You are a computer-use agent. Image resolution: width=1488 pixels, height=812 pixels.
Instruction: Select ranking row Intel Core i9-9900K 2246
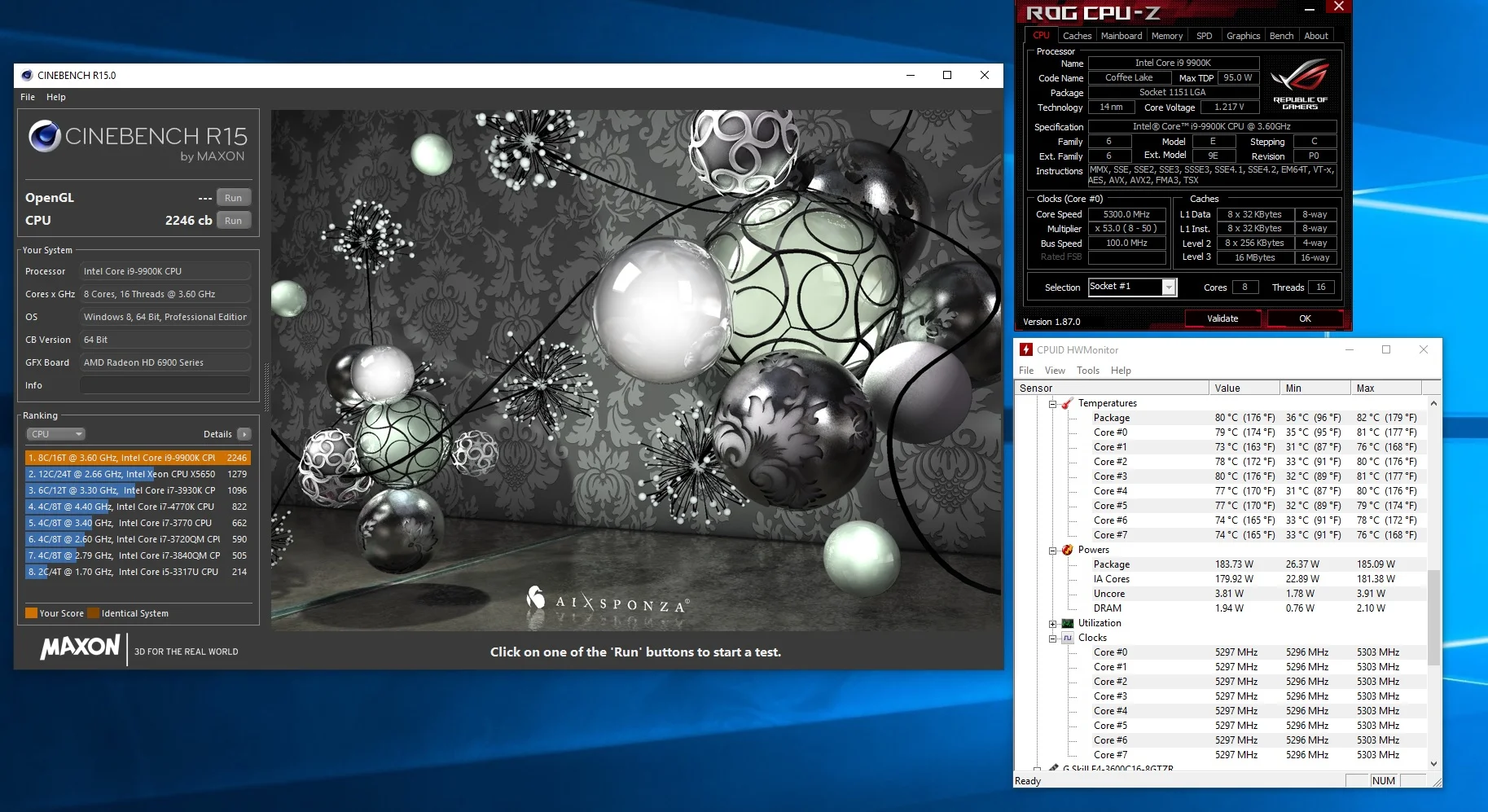(138, 458)
